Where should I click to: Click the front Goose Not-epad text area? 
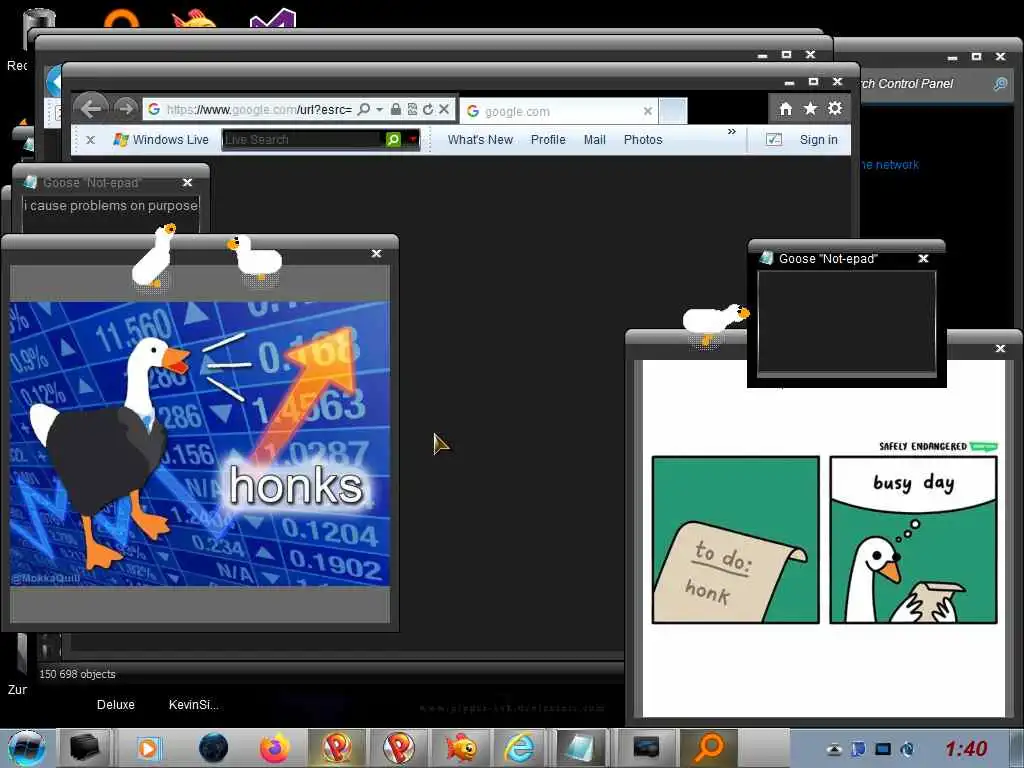(846, 322)
